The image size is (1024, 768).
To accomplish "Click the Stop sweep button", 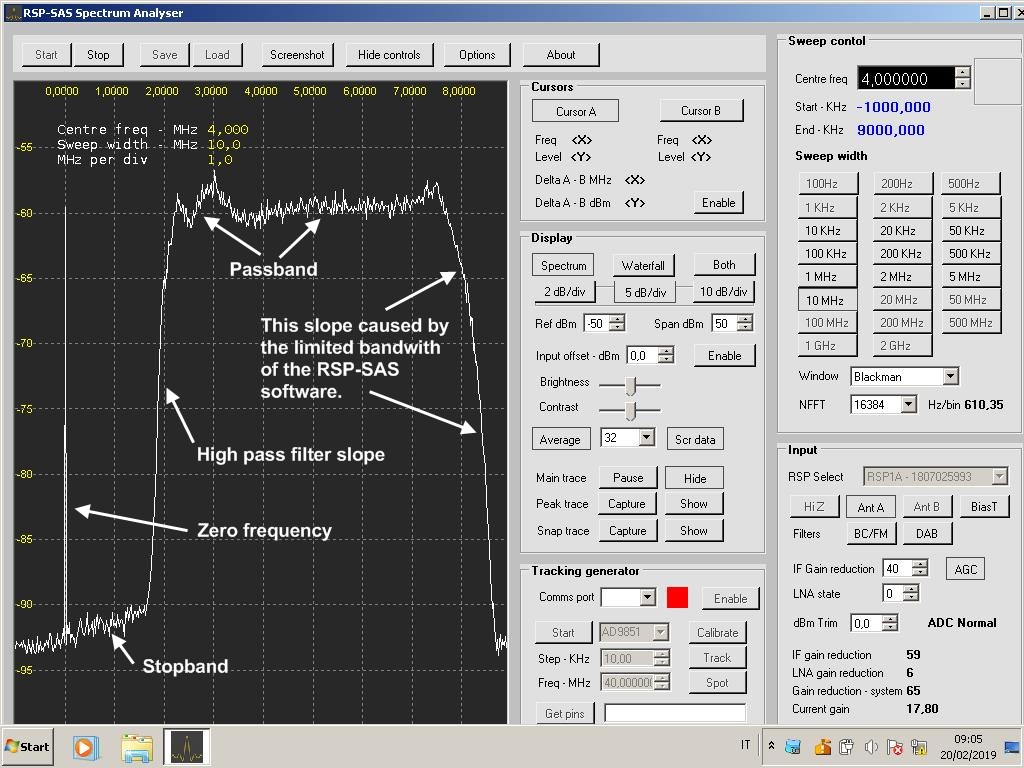I will click(98, 55).
